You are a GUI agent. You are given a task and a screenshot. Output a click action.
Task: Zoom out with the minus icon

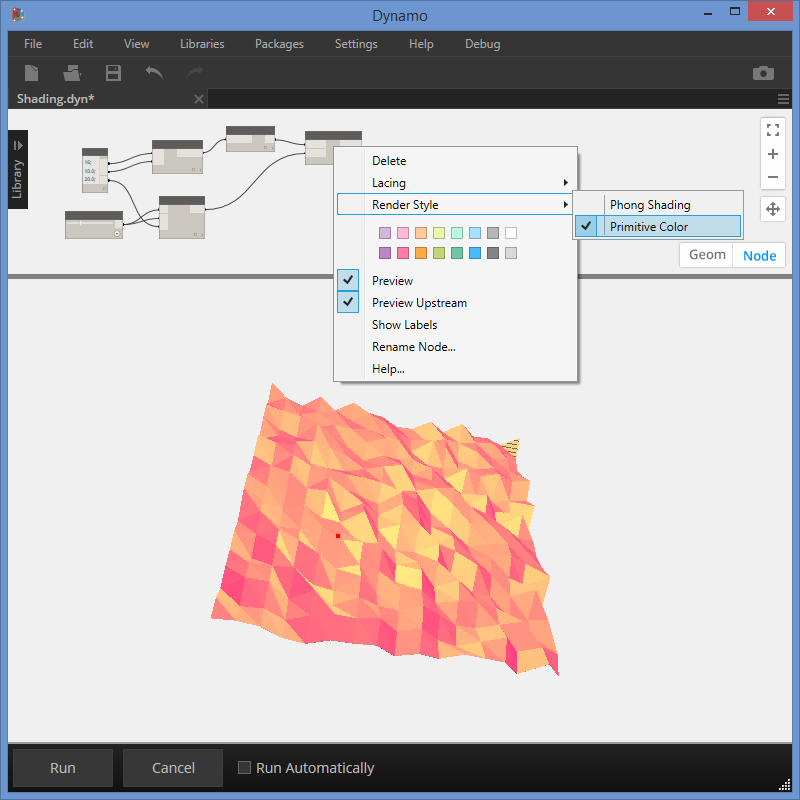point(772,177)
